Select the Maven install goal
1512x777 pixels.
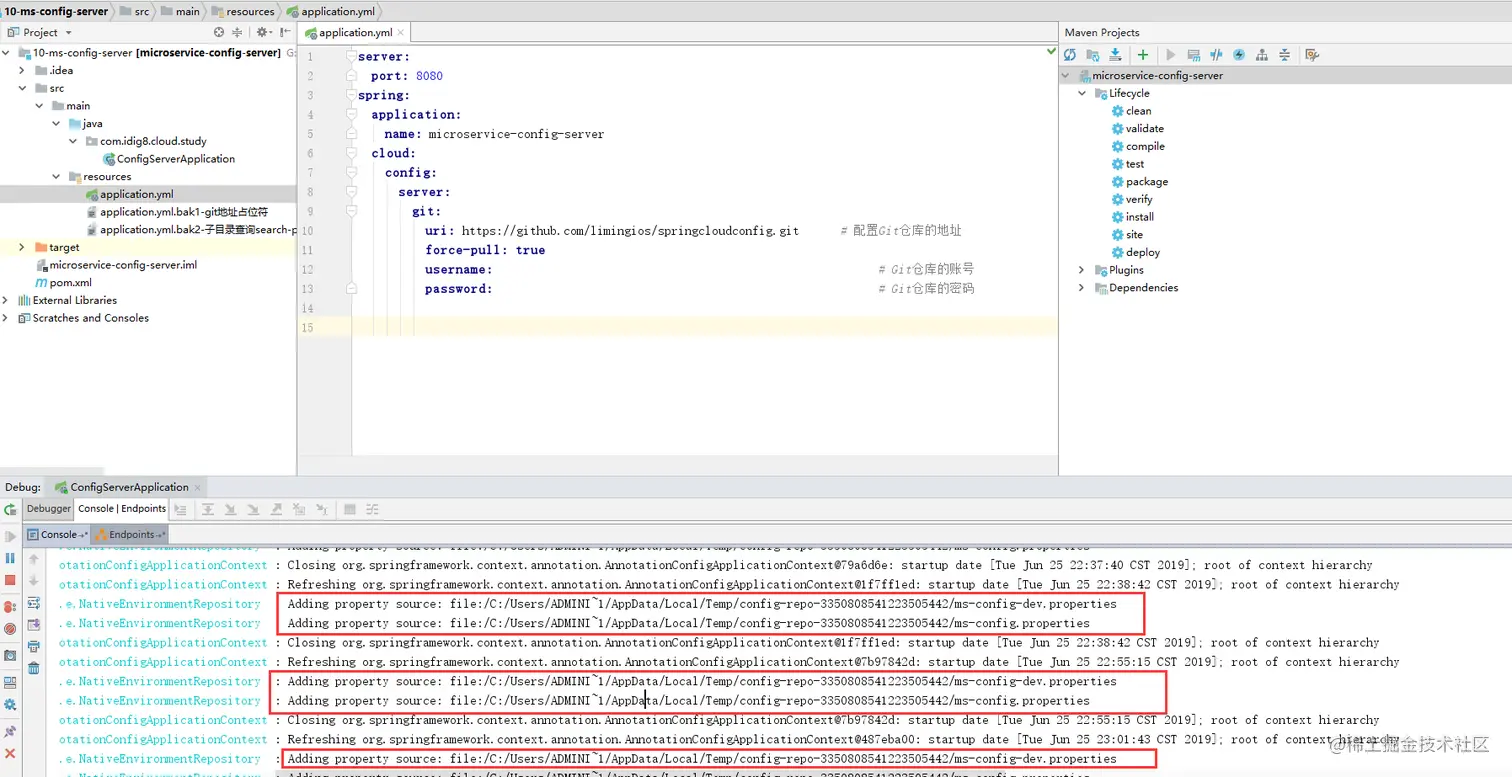click(1140, 217)
